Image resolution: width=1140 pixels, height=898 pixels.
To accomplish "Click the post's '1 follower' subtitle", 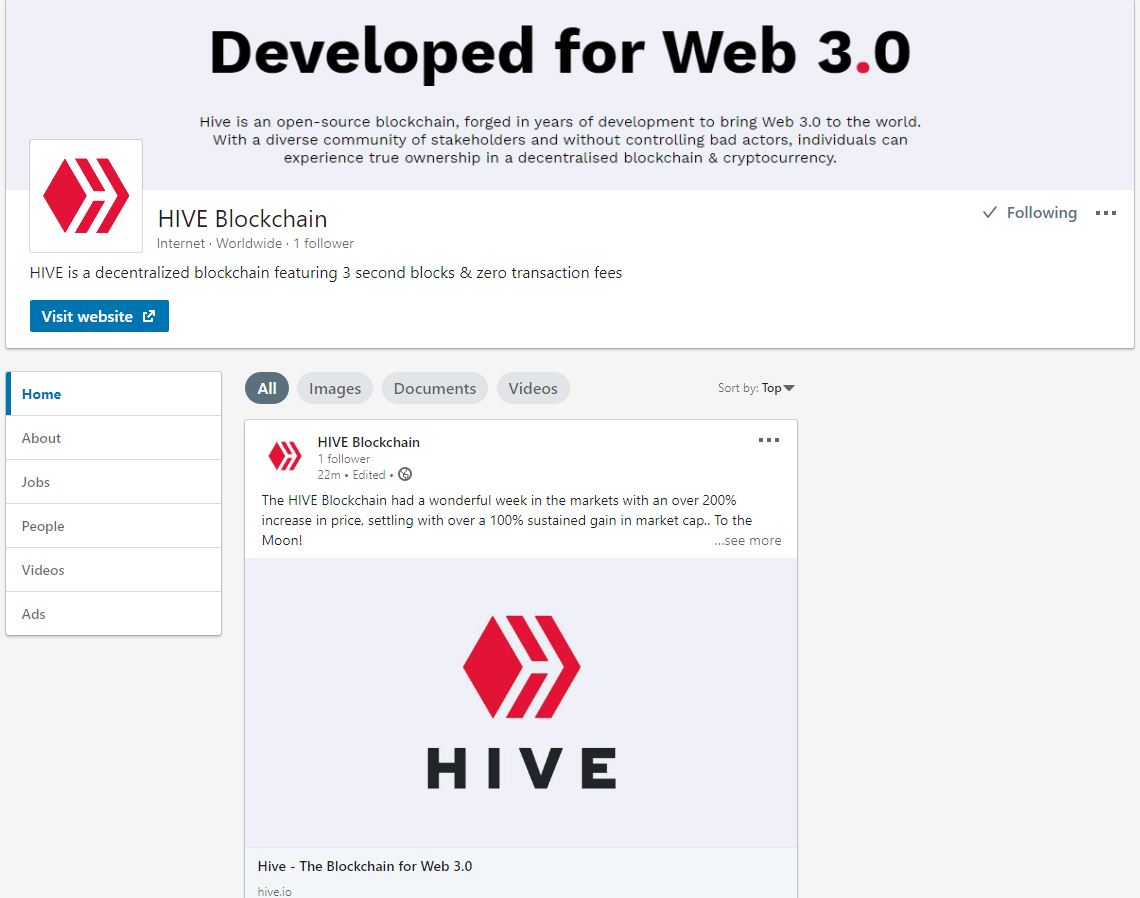I will coord(344,459).
